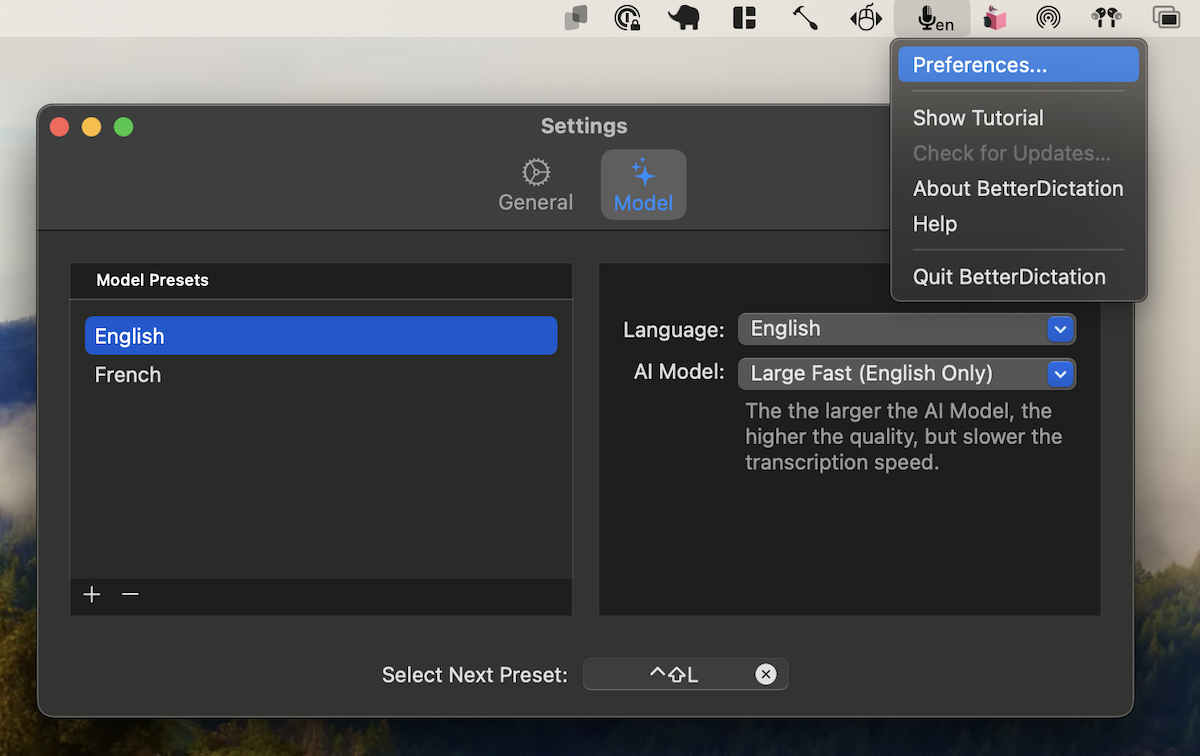Choose Preferences... from the menu

coord(1018,65)
